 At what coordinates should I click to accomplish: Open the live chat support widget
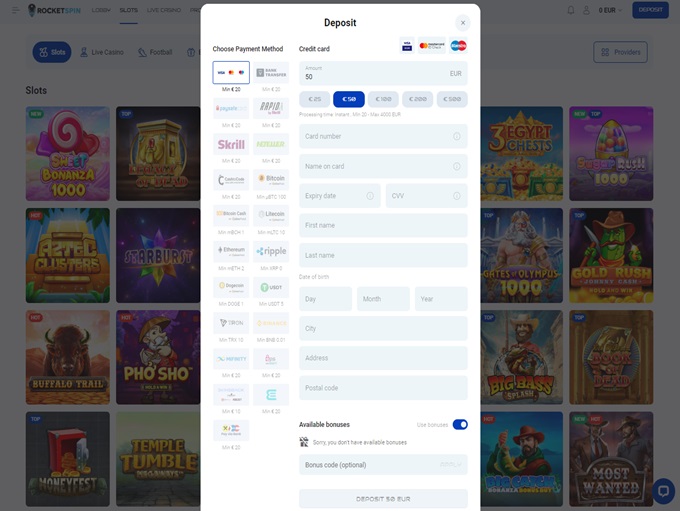coord(662,490)
